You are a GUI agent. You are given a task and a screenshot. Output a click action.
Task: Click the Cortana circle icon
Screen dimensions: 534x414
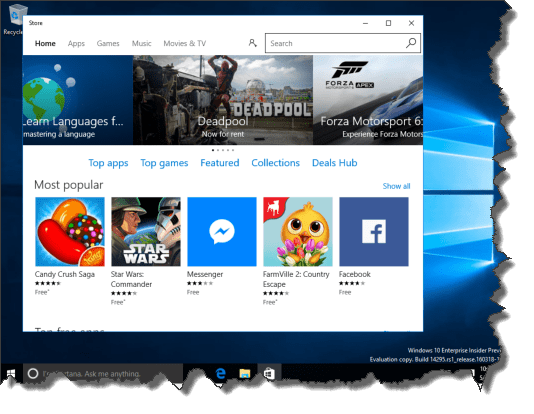33,373
